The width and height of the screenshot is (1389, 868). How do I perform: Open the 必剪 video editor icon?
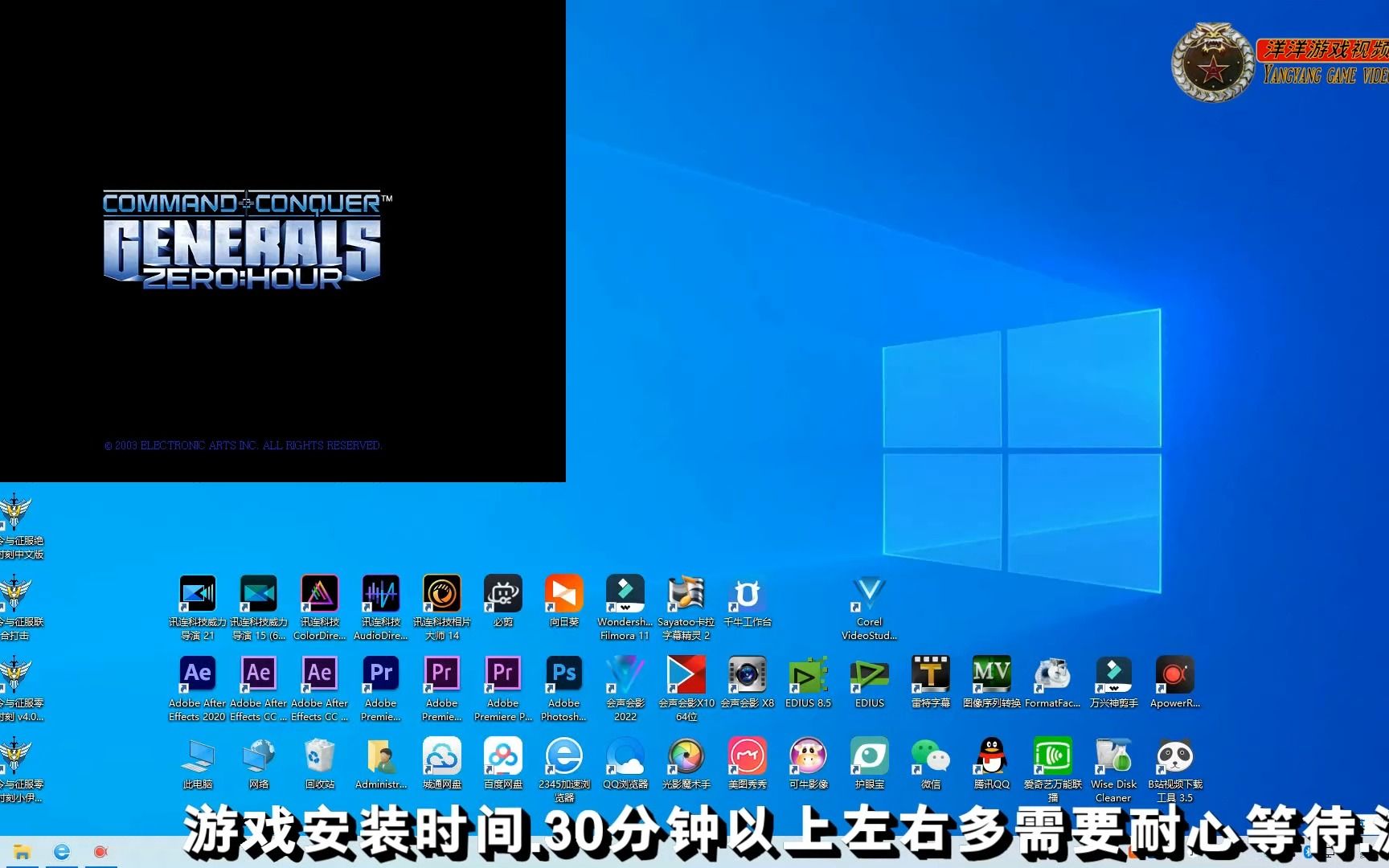(503, 601)
